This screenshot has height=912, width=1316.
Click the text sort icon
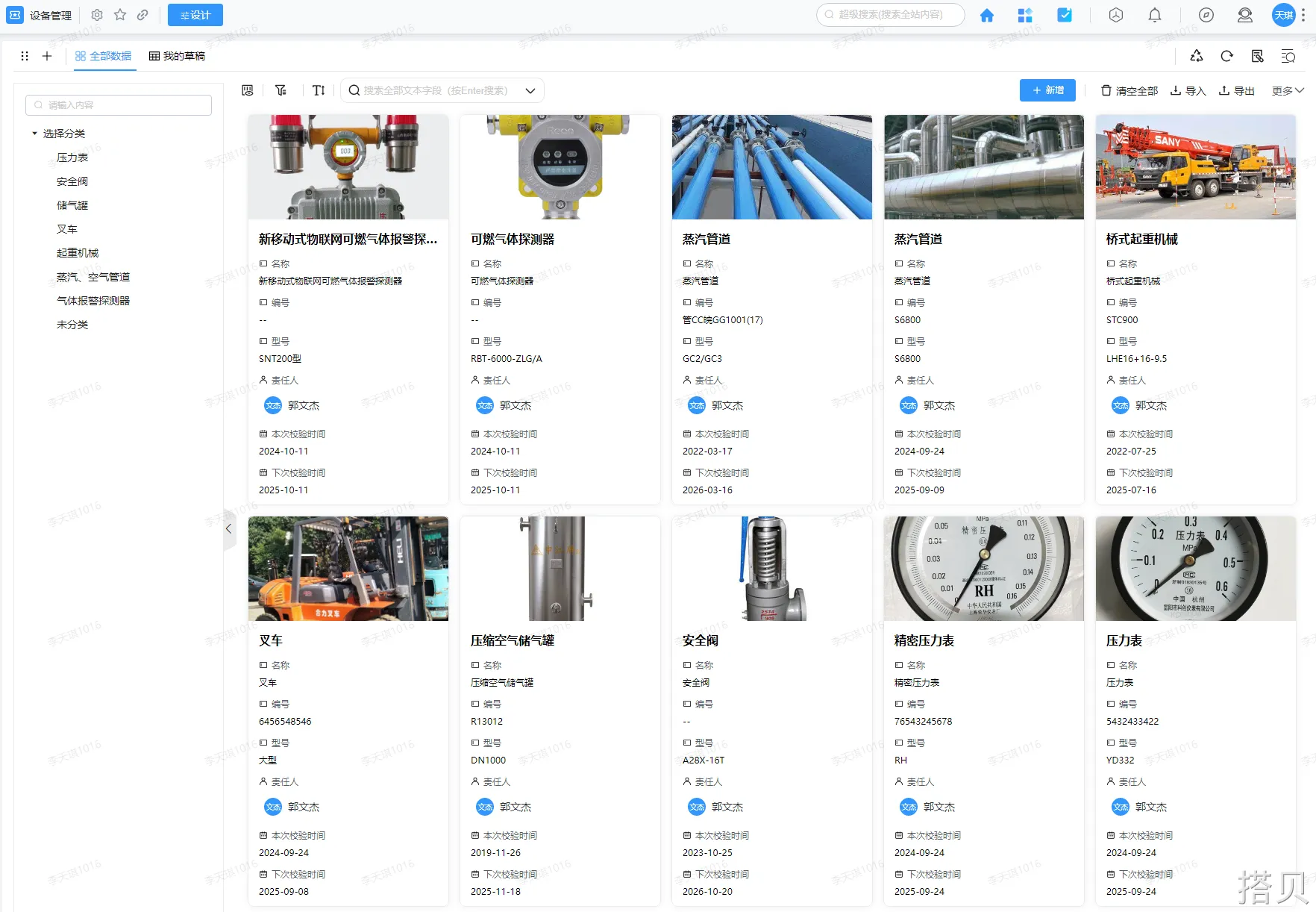point(319,90)
